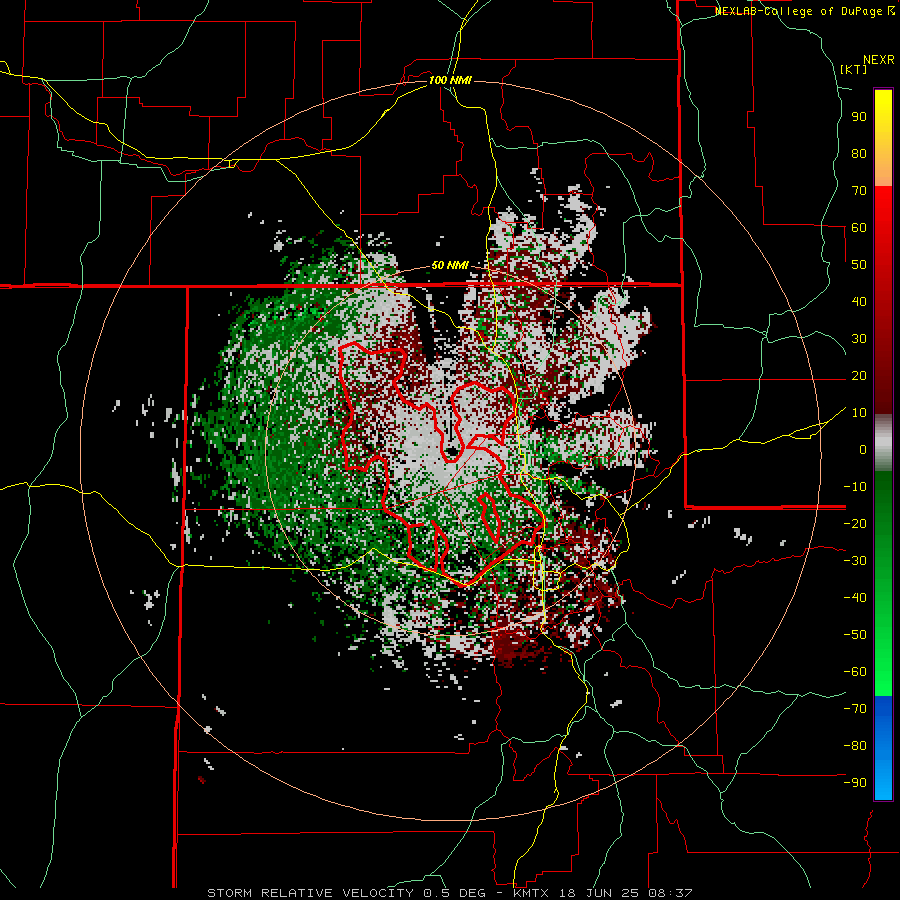Click the 90 value on the velocity scale
900x900 pixels.
coord(859,117)
